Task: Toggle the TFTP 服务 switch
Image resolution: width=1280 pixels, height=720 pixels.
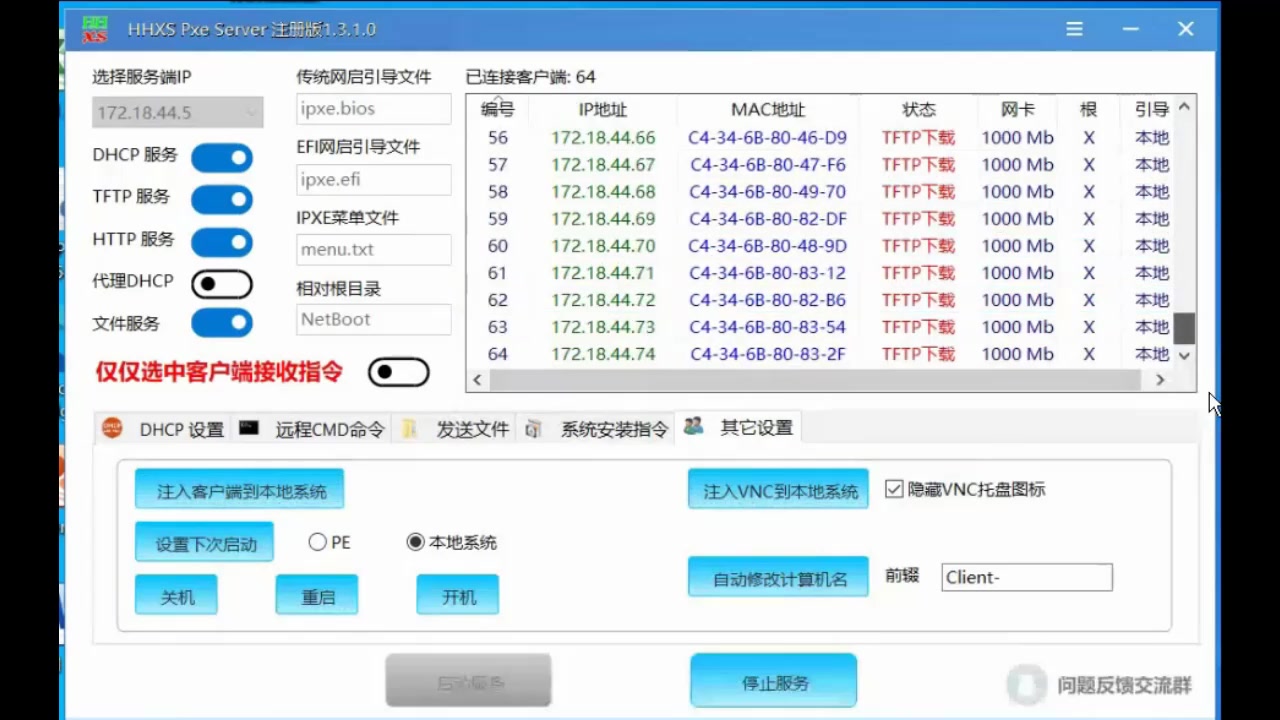Action: 222,199
